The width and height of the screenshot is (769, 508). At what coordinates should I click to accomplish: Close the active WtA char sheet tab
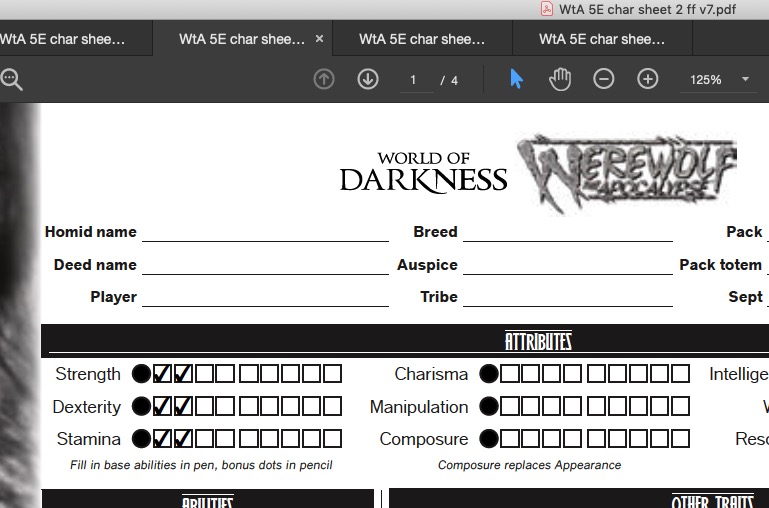coord(319,39)
